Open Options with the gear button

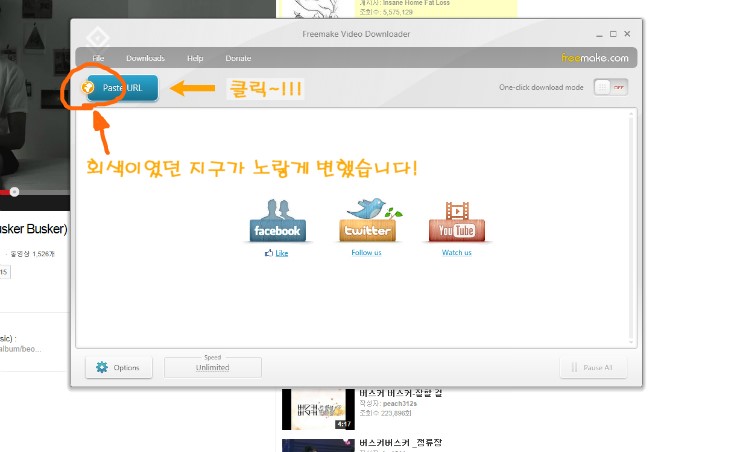(x=119, y=368)
